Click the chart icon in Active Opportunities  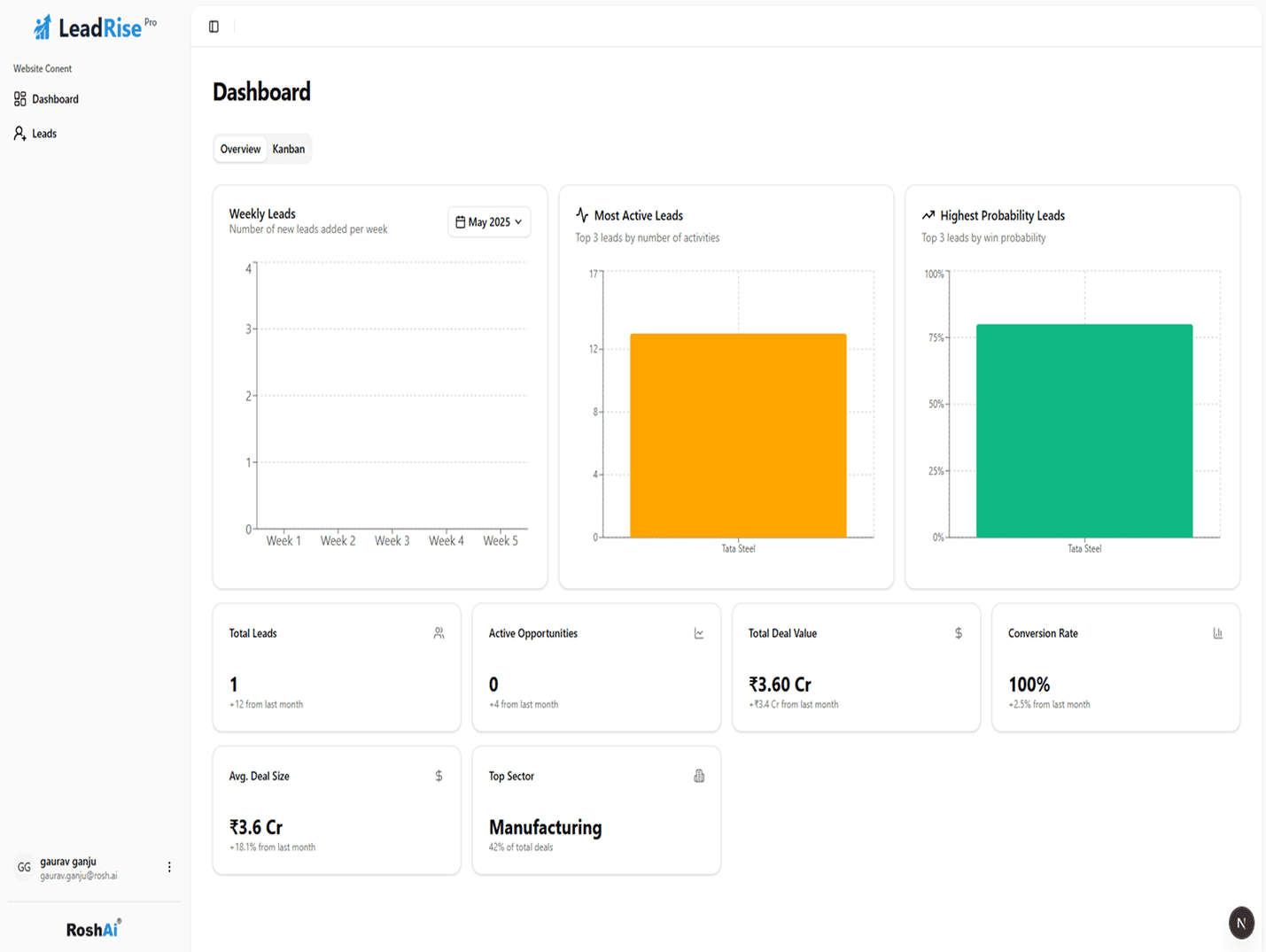click(699, 633)
